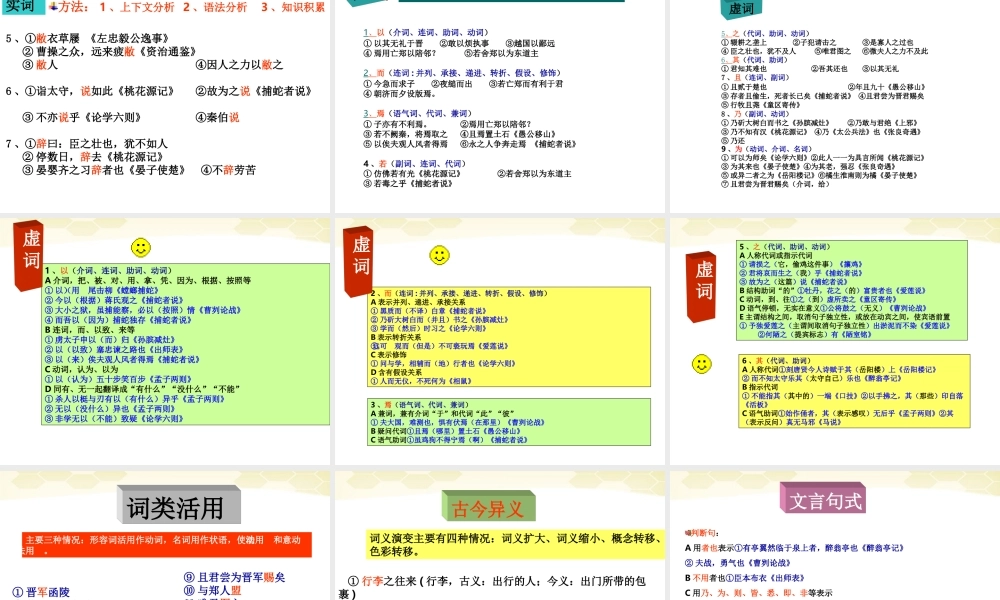Click the text "①今急而求子"
The image size is (1000, 600).
389,84
